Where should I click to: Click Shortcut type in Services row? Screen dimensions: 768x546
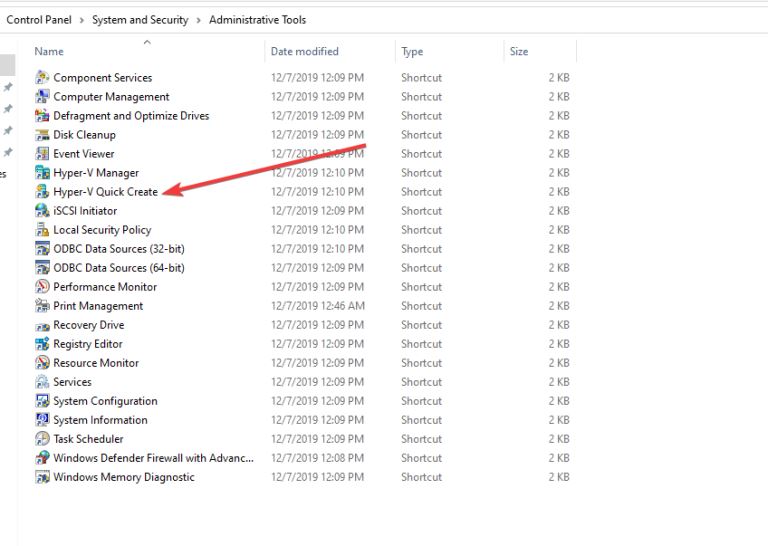click(x=421, y=382)
